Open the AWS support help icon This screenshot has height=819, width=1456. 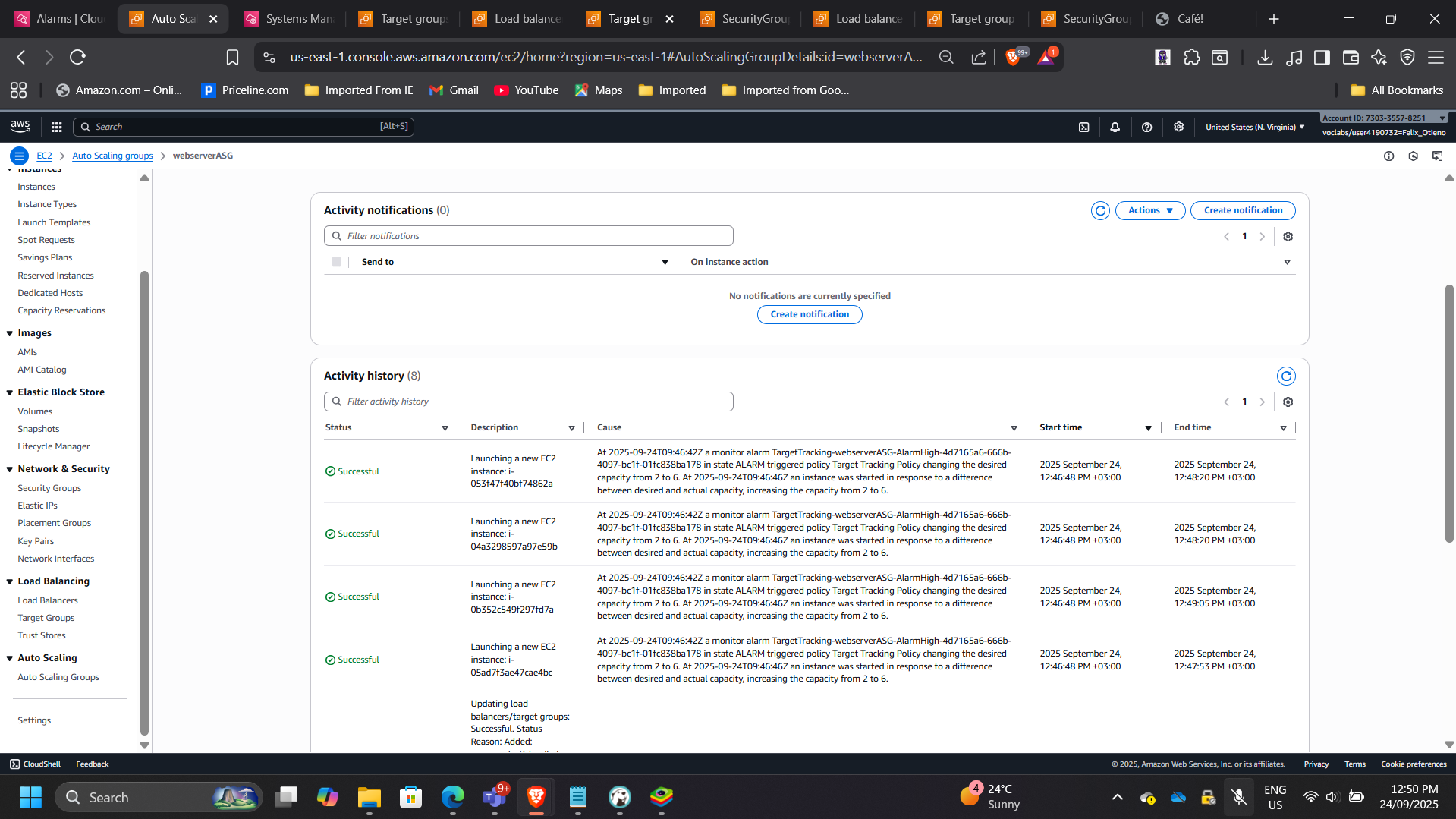[x=1146, y=128]
